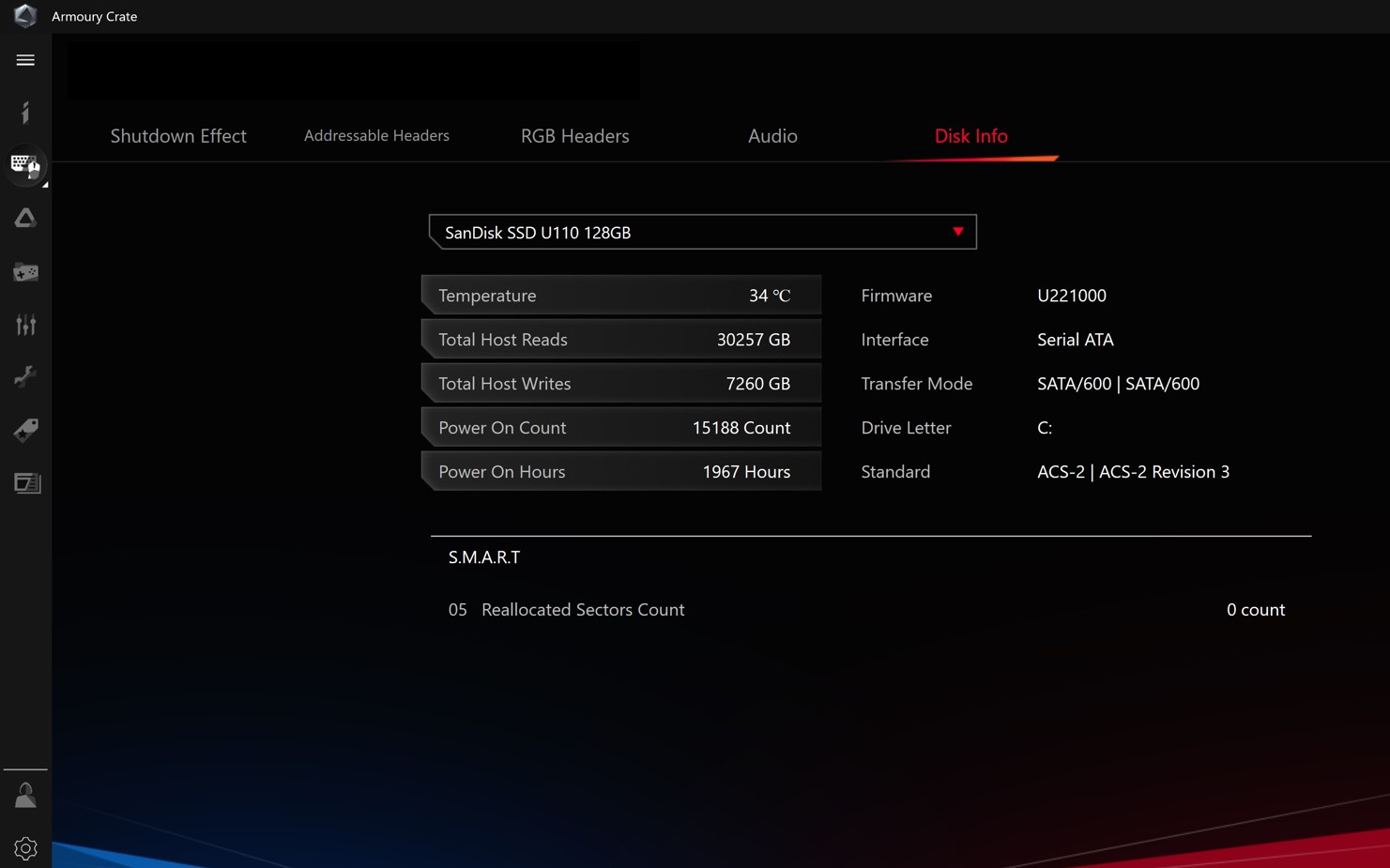Click the Armoury Crate window title text
Viewport: 1390px width, 868px height.
coord(95,16)
